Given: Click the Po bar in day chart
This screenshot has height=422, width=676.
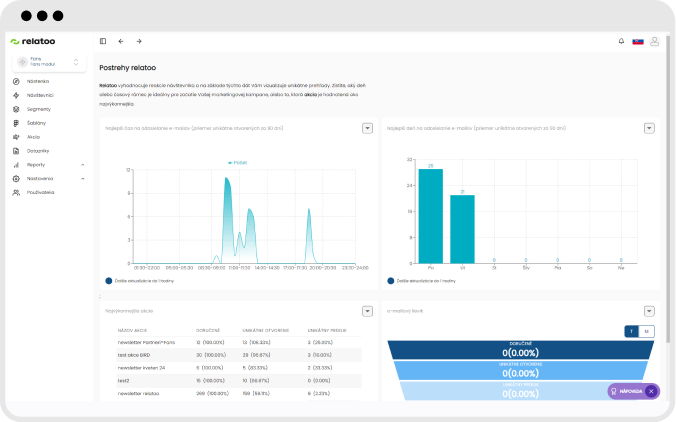Looking at the screenshot, I should 431,216.
